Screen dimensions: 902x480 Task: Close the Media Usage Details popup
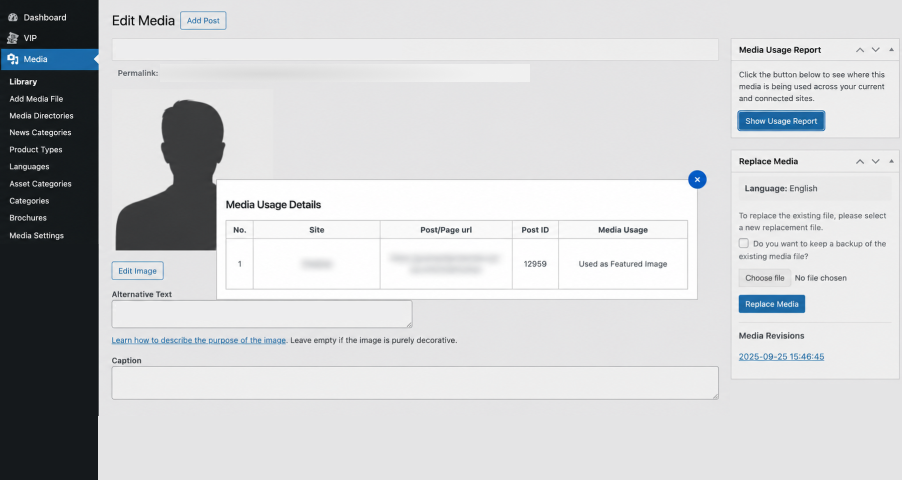pos(697,180)
